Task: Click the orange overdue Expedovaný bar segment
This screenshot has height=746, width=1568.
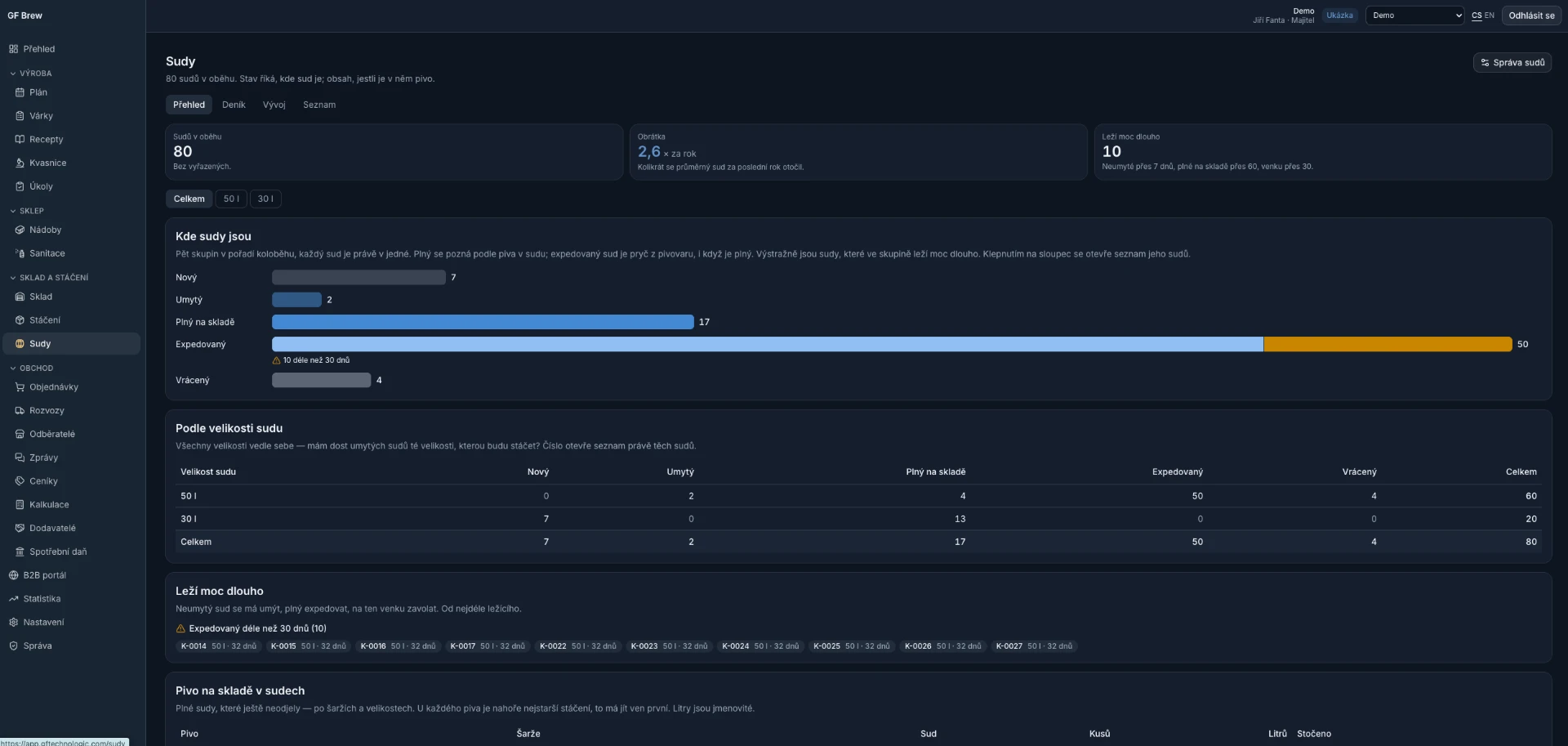Action: pos(1388,344)
